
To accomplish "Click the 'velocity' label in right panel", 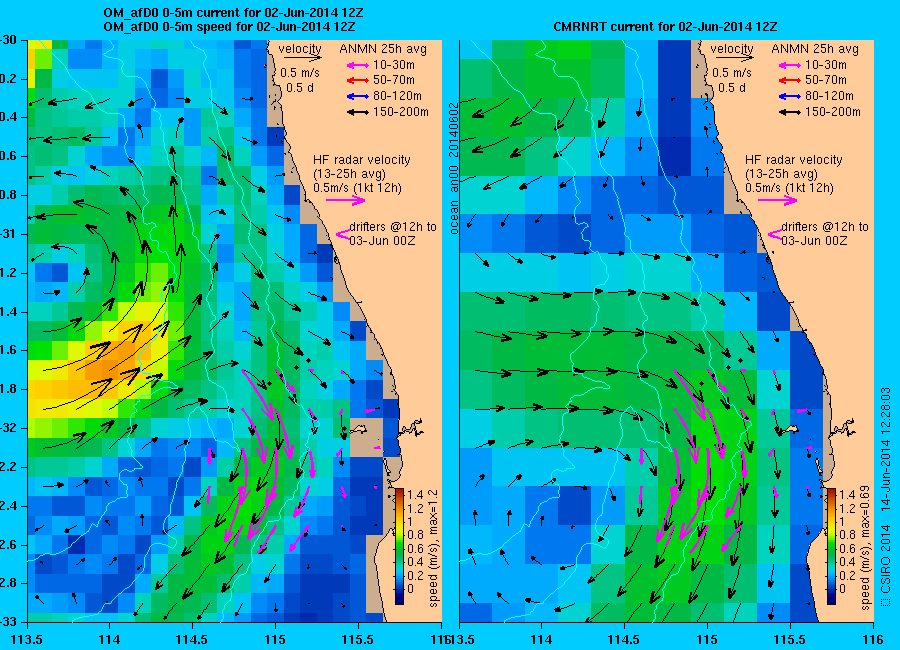I will (x=732, y=49).
